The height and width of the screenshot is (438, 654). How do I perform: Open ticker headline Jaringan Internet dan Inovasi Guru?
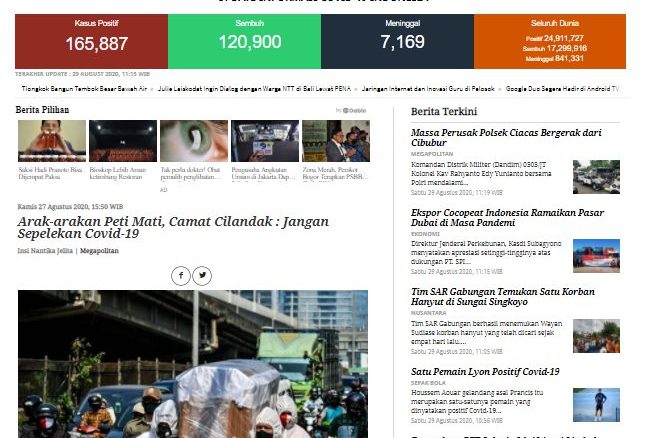(428, 89)
